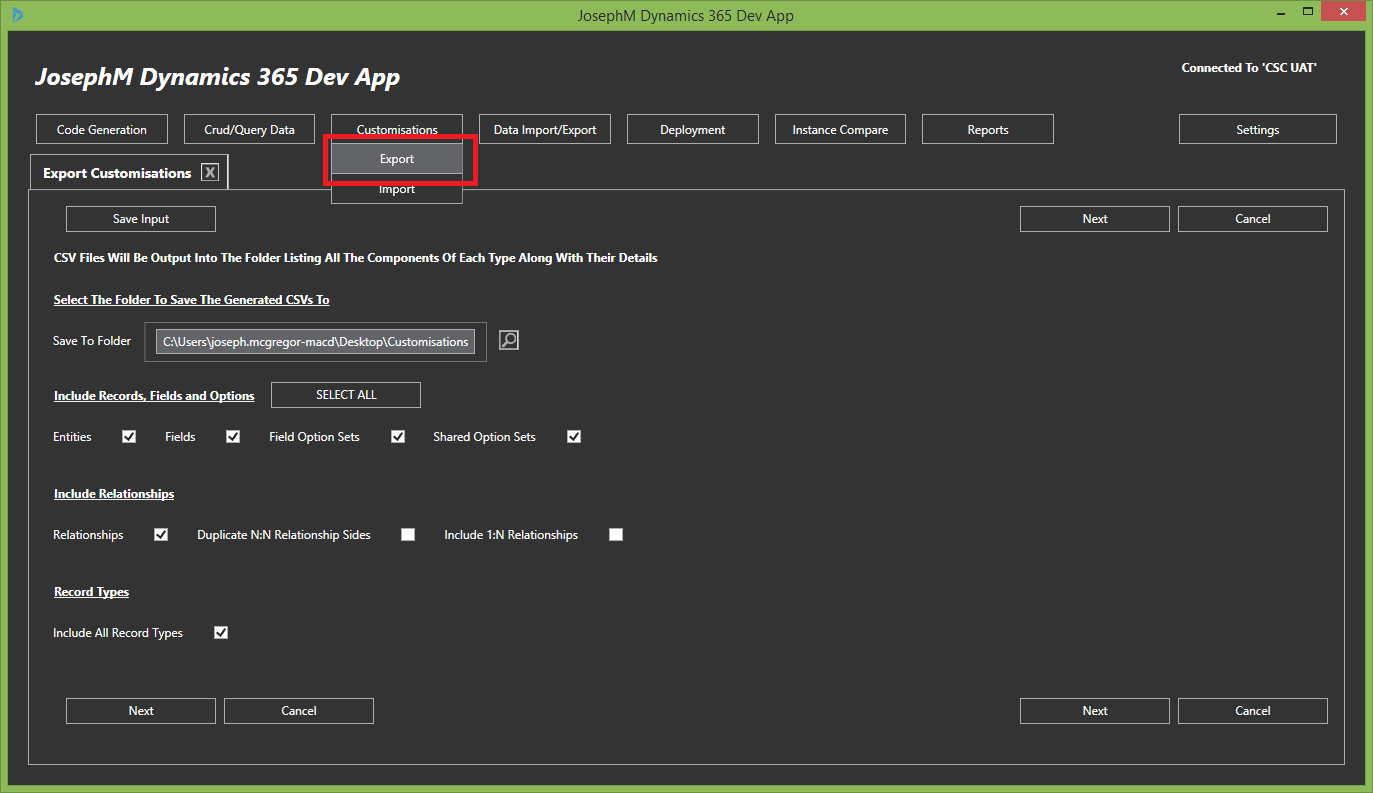Expand the Data Import/Export menu

coord(545,130)
